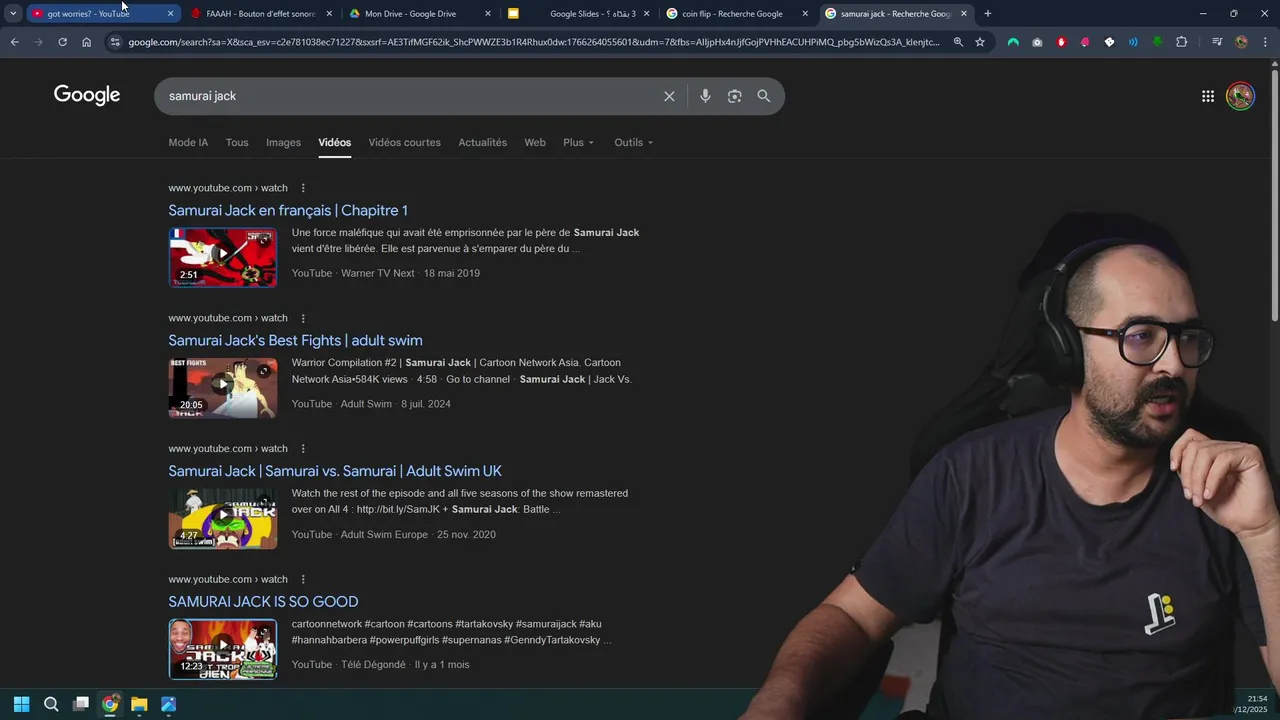Play the 4:27 video thumbnail
This screenshot has height=720, width=1280.
tap(223, 518)
